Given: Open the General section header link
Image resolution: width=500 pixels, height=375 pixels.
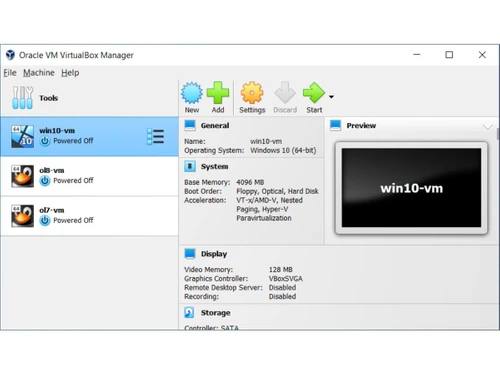Looking at the screenshot, I should click(215, 125).
